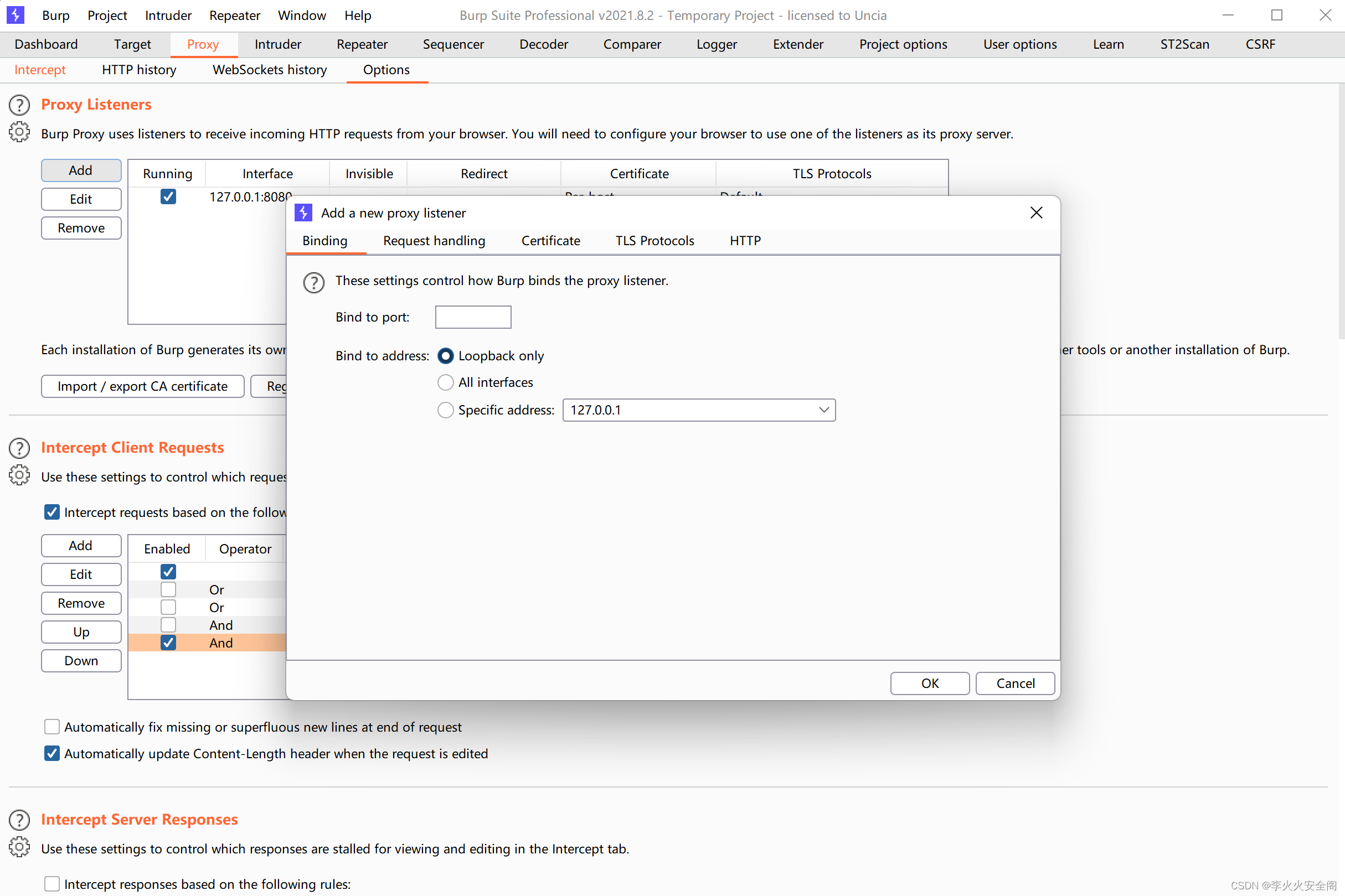Open the CSRF tab

1260,44
